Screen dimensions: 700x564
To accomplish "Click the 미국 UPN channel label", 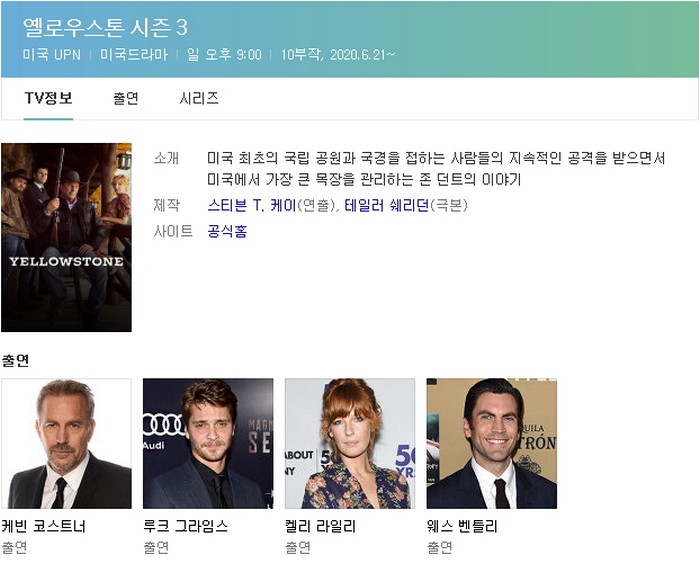I will [51, 54].
